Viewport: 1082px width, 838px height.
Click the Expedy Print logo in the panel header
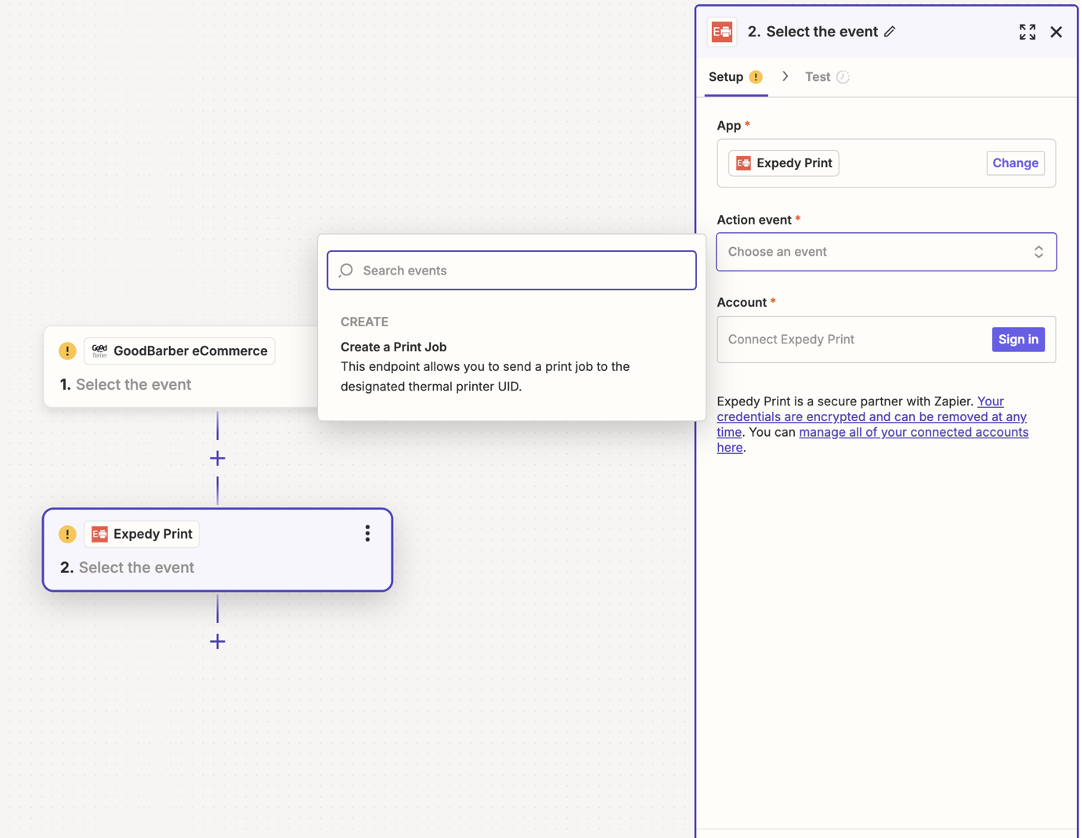tap(722, 32)
